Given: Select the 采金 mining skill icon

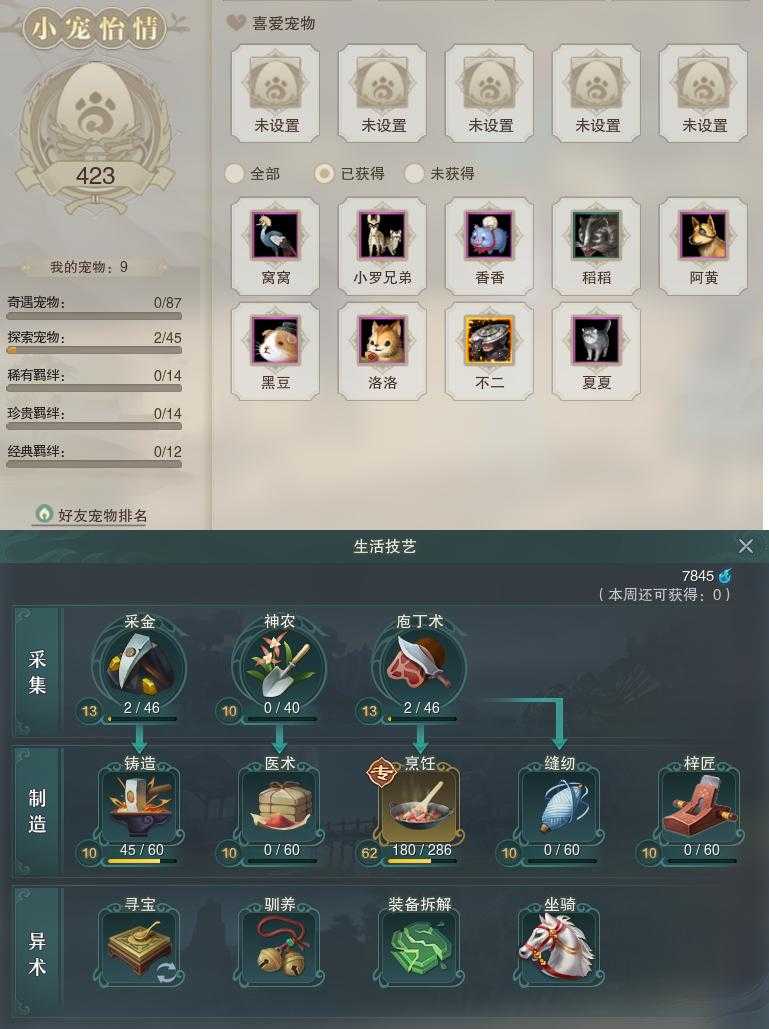Looking at the screenshot, I should click(x=140, y=665).
